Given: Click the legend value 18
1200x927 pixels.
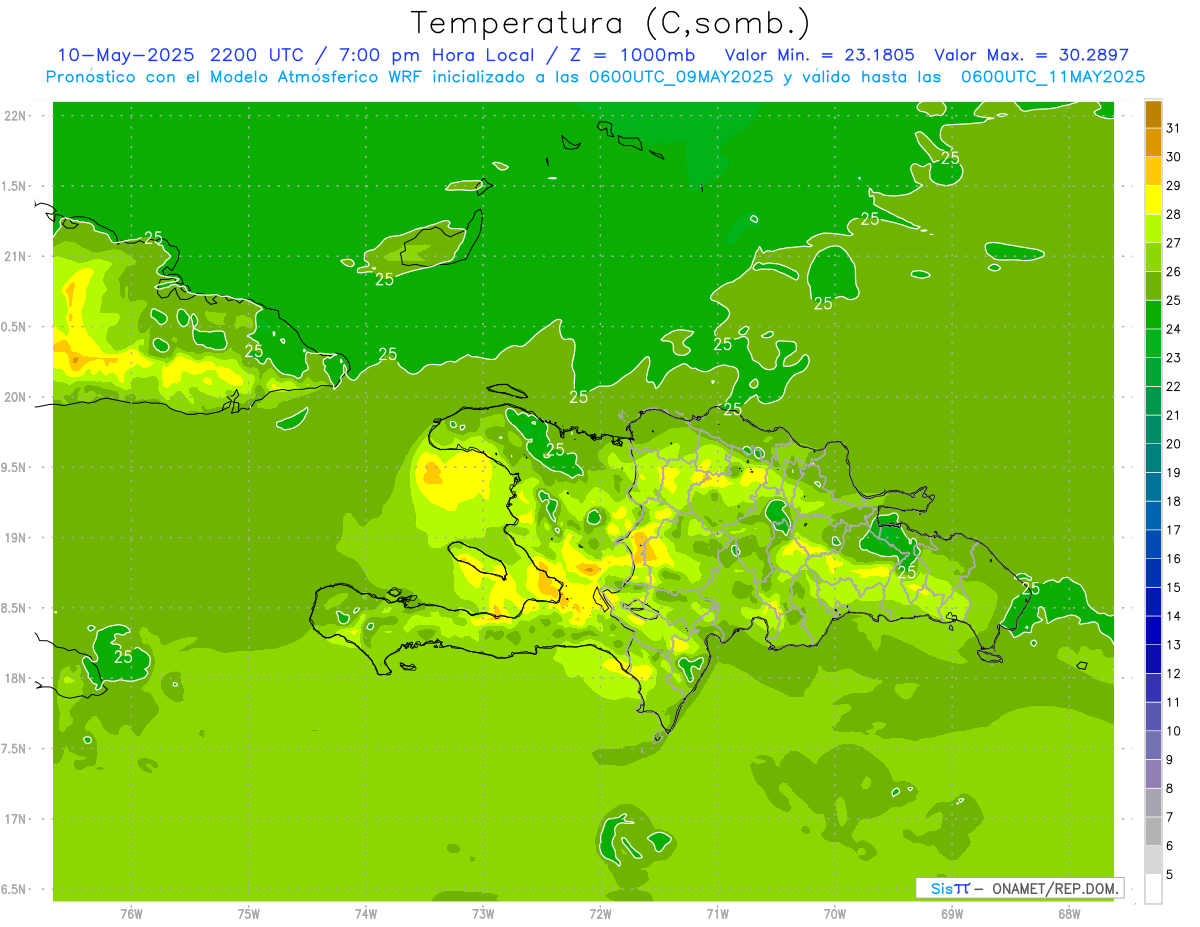Looking at the screenshot, I should coord(1173,501).
